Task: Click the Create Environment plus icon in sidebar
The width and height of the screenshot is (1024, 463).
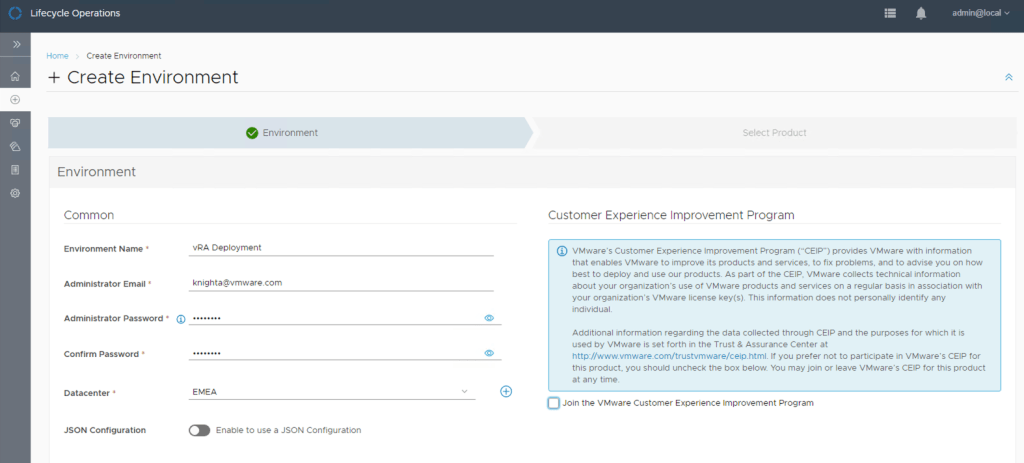Action: click(x=15, y=99)
